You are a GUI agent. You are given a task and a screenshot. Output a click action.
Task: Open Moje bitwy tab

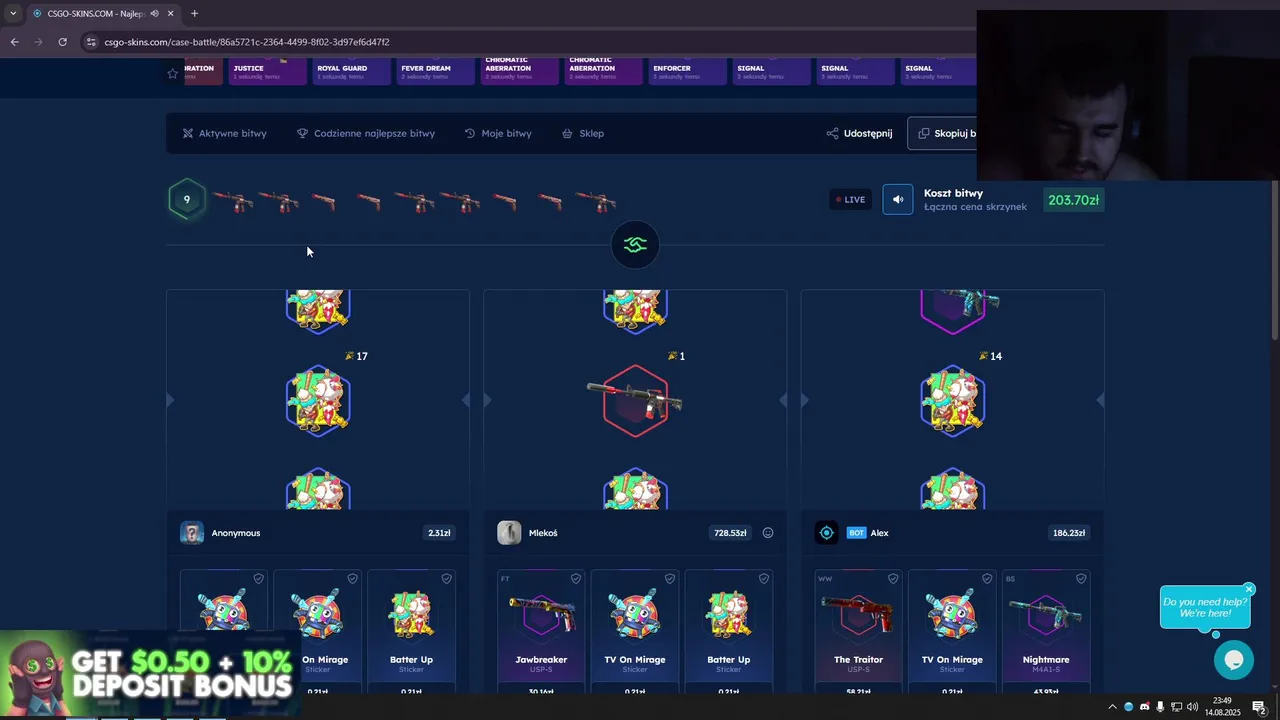[x=498, y=133]
